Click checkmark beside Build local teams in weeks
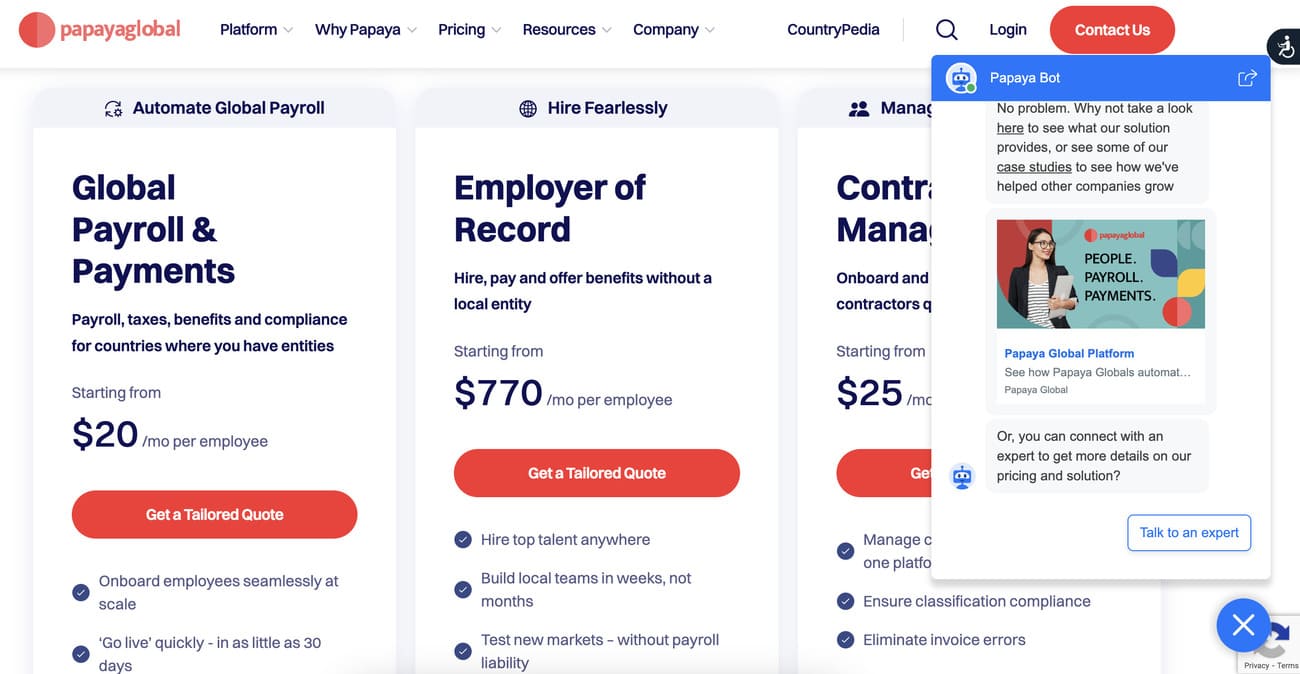The width and height of the screenshot is (1300, 674). point(463,590)
